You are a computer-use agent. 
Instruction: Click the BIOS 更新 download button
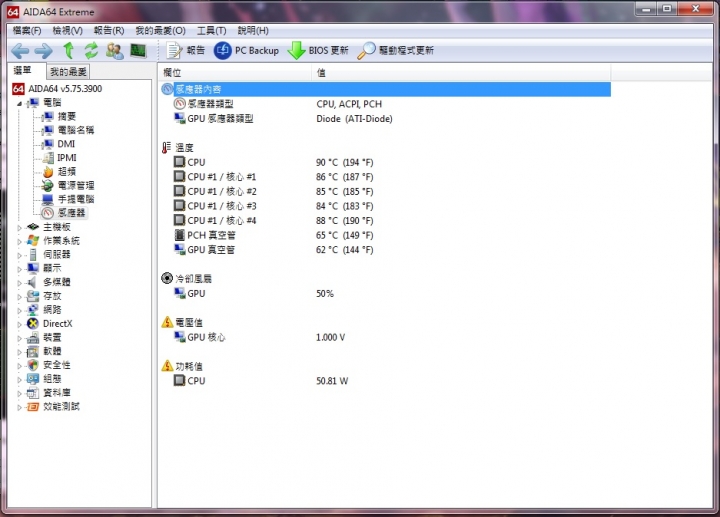[x=317, y=51]
